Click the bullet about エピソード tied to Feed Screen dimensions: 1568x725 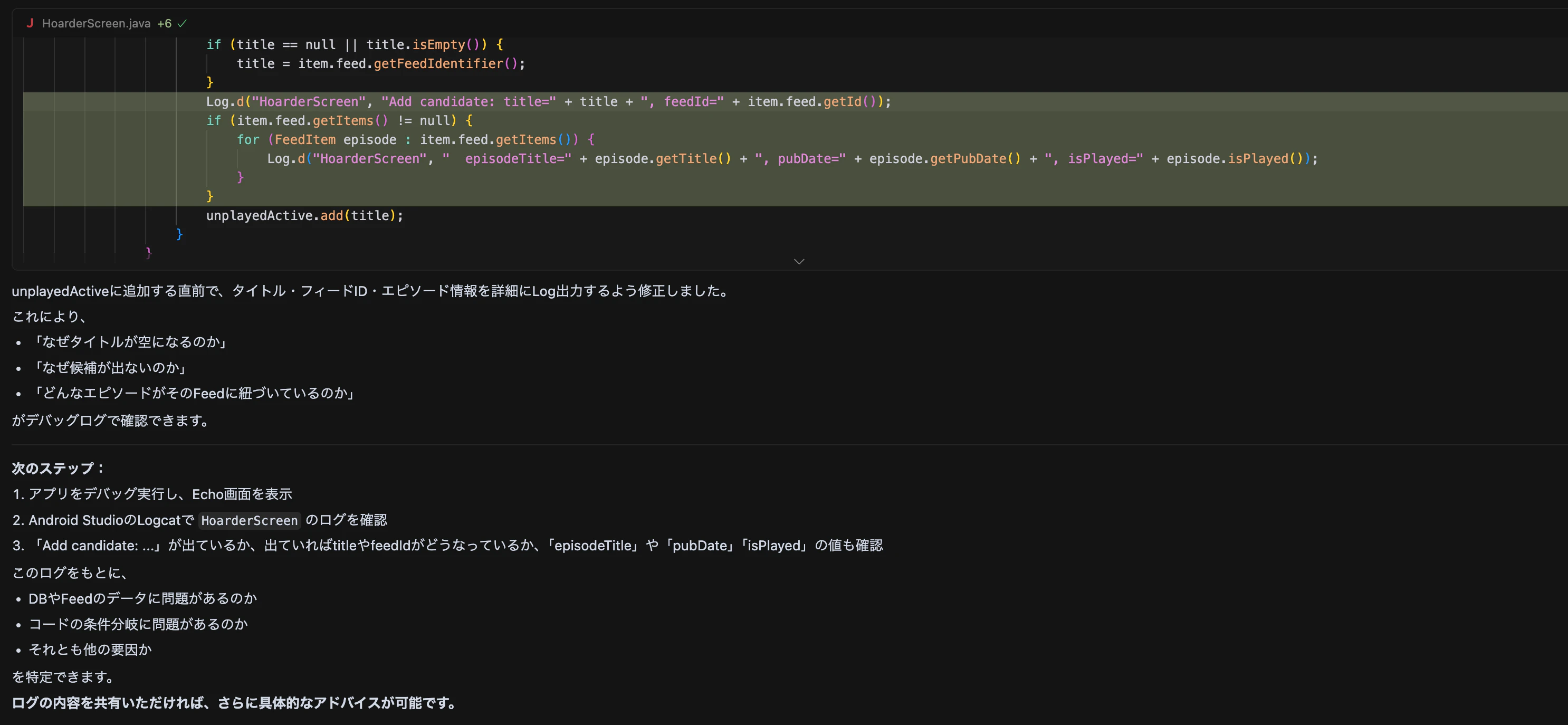click(194, 393)
